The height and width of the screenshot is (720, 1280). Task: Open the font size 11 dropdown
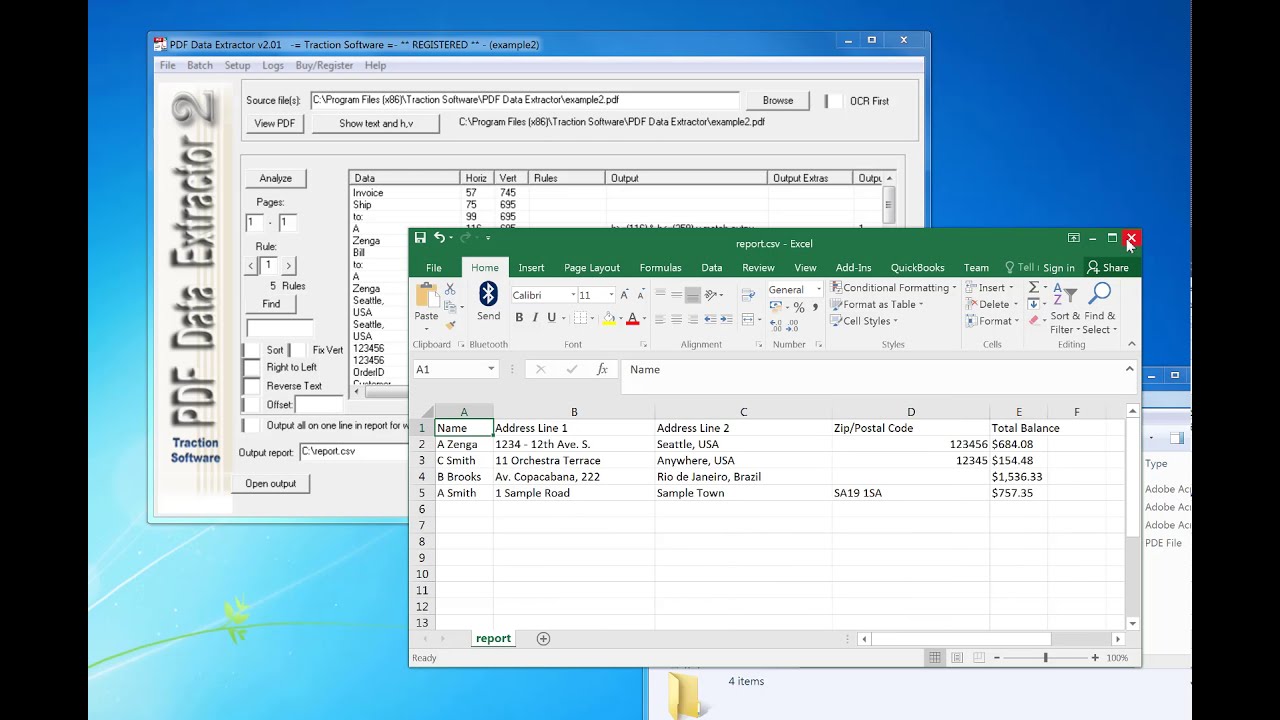pyautogui.click(x=610, y=295)
